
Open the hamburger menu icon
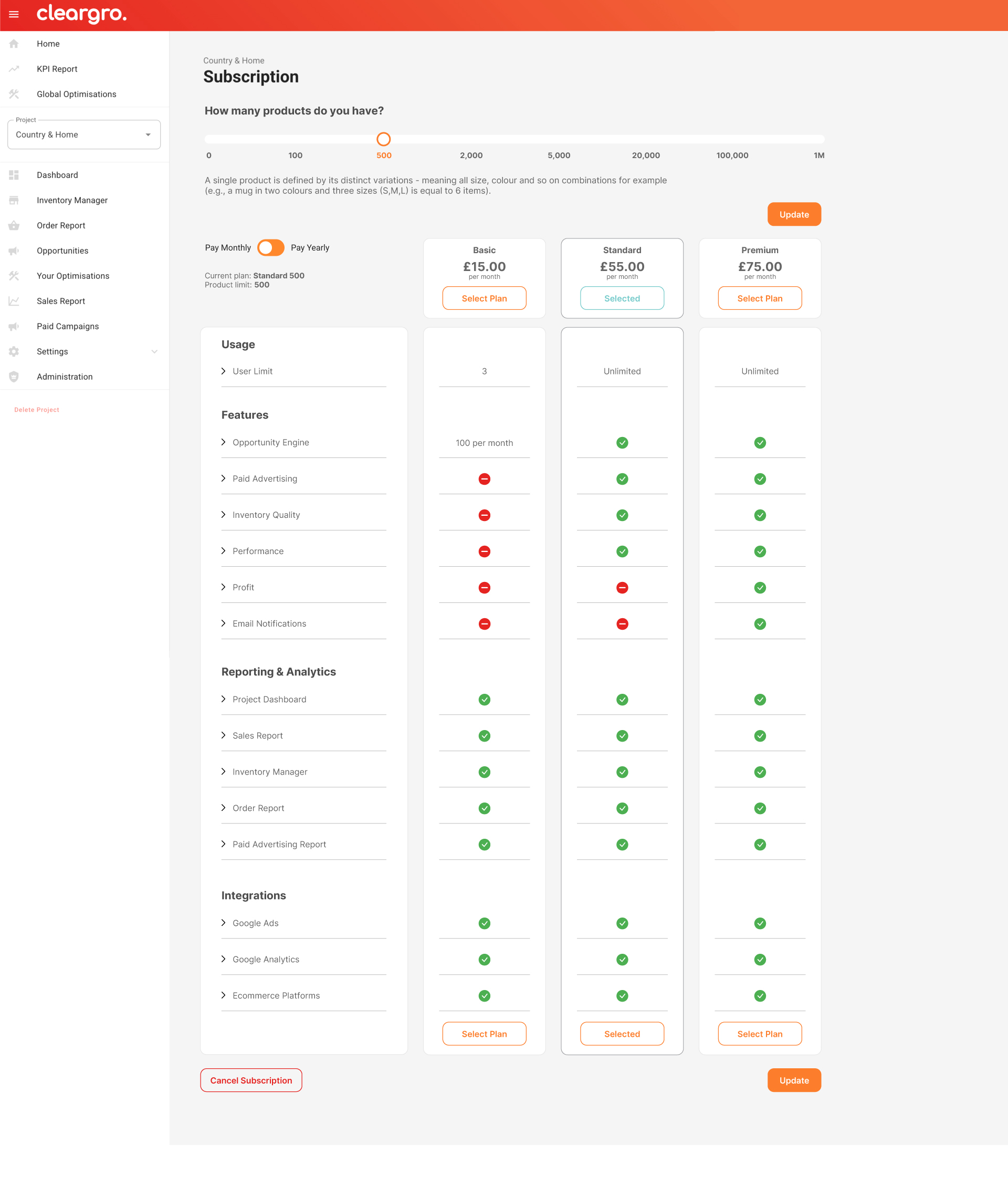(x=14, y=14)
